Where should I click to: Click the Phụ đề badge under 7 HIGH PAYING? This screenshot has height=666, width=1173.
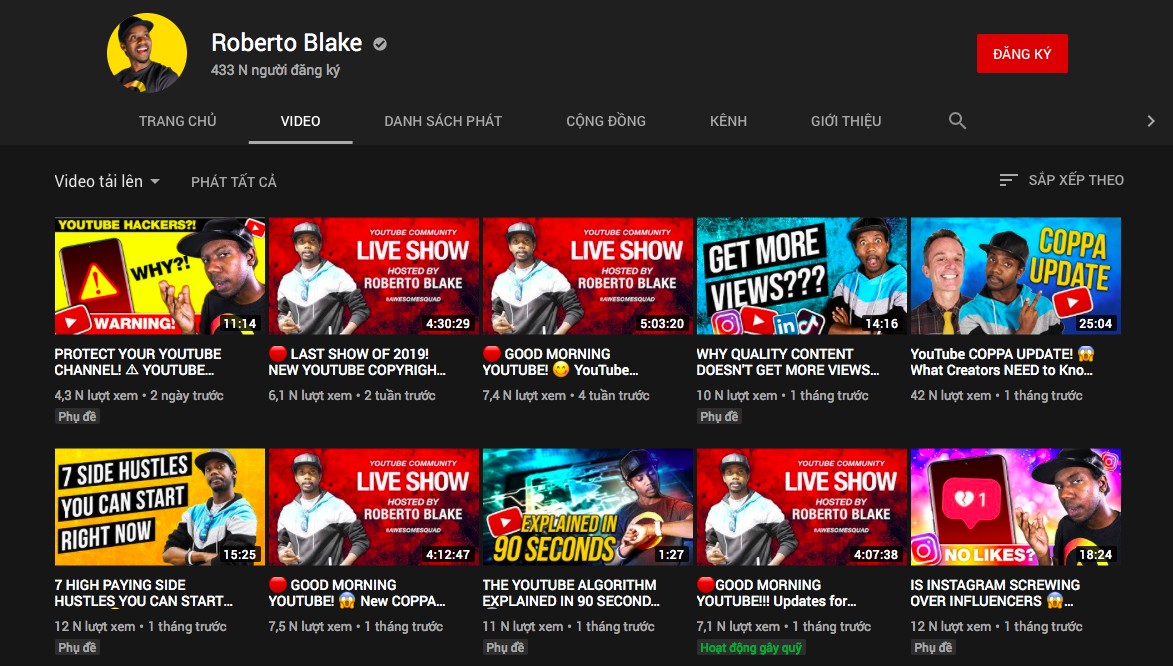pyautogui.click(x=78, y=648)
